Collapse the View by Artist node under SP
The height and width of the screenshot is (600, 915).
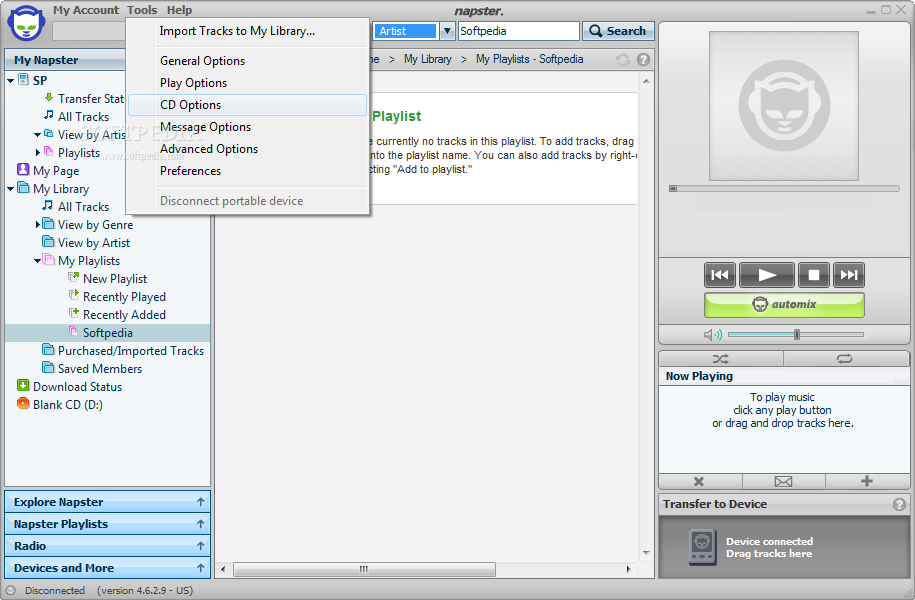pos(37,135)
